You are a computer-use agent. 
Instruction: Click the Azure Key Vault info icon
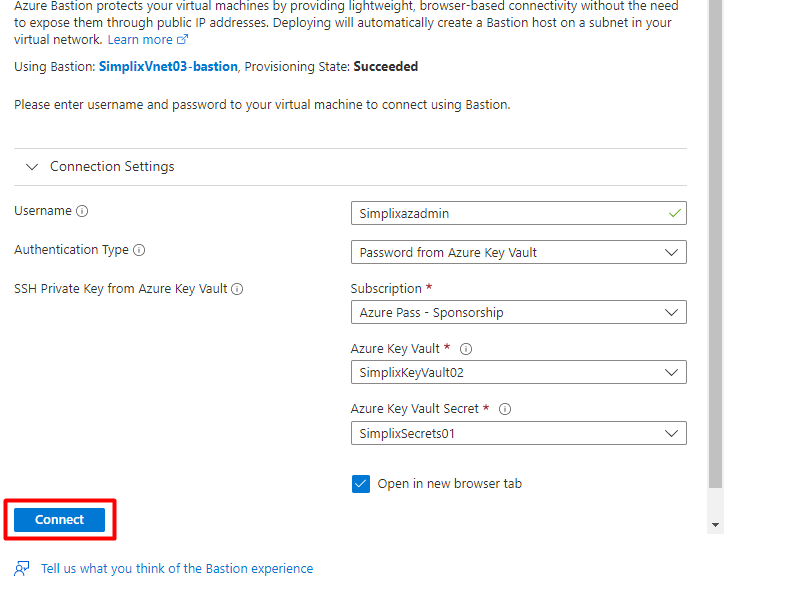(x=466, y=349)
